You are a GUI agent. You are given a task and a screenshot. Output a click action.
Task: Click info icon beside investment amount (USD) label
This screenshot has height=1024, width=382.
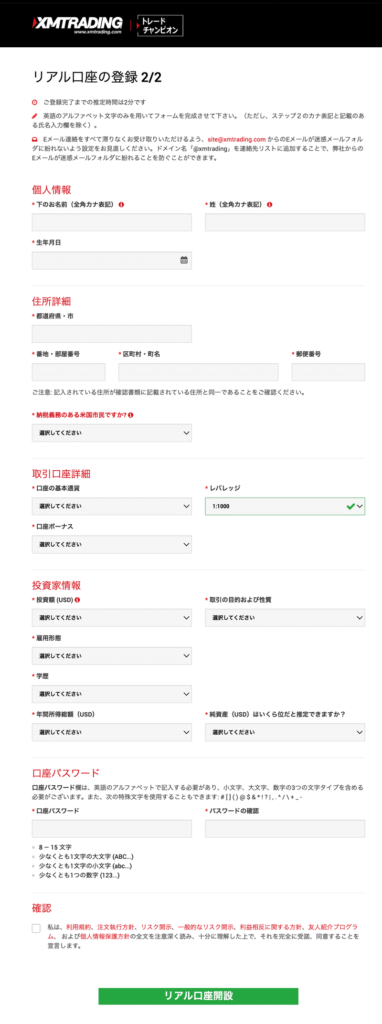[78, 600]
